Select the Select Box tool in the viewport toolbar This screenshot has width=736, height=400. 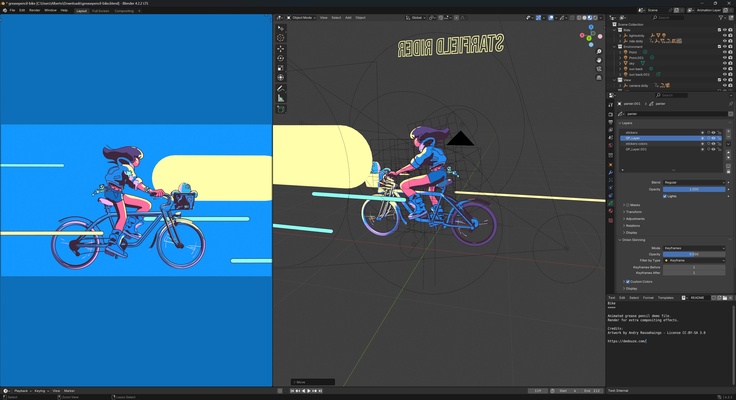coord(281,28)
